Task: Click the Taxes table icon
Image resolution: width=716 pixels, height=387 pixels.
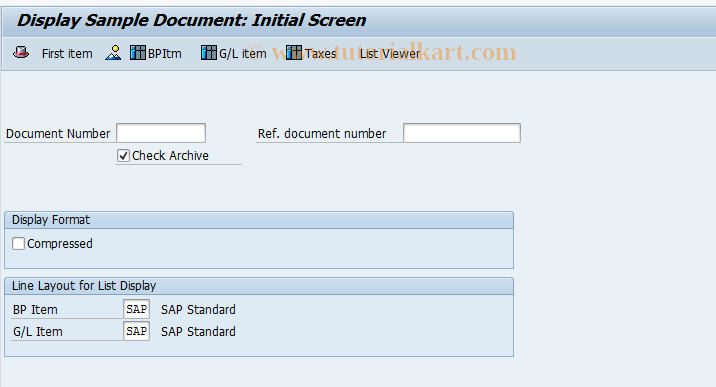Action: click(294, 52)
